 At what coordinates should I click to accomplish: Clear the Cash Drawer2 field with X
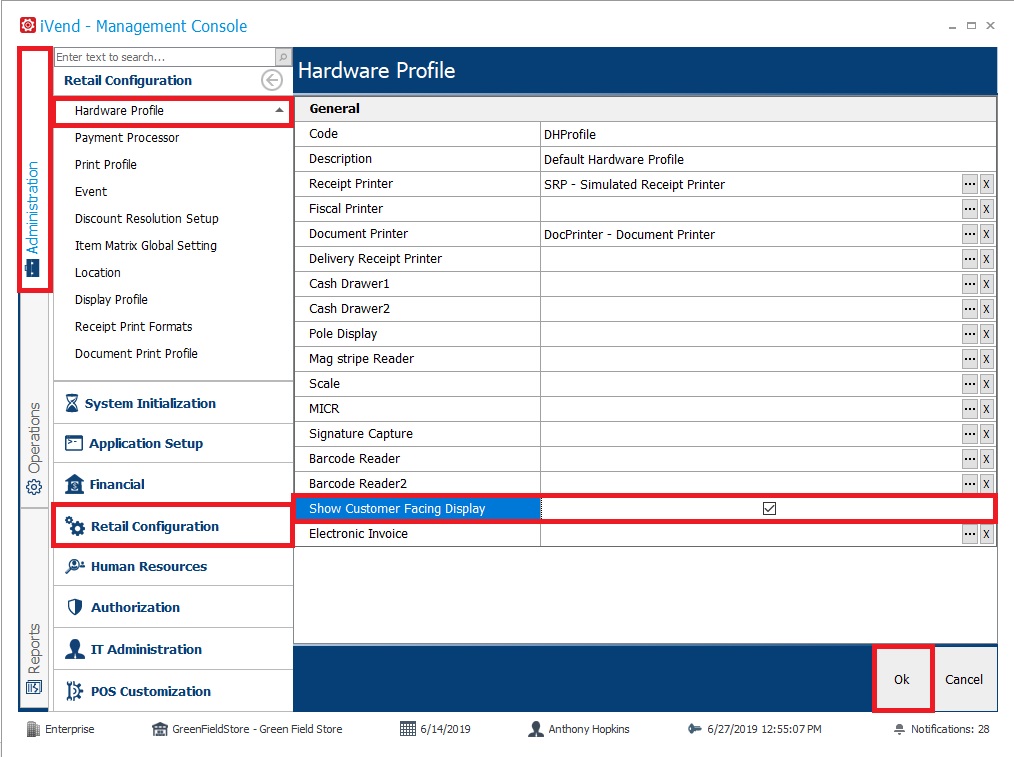click(x=986, y=309)
